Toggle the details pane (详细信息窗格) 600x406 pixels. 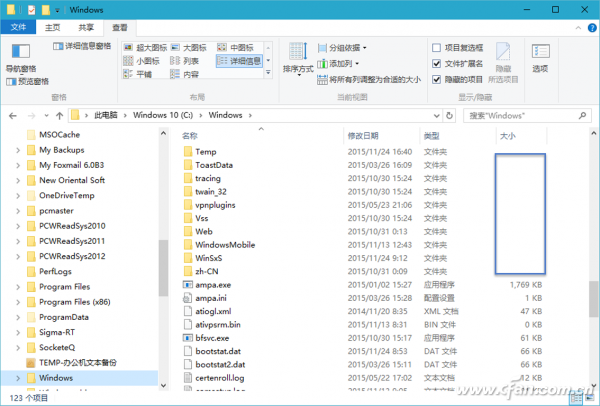pos(82,46)
